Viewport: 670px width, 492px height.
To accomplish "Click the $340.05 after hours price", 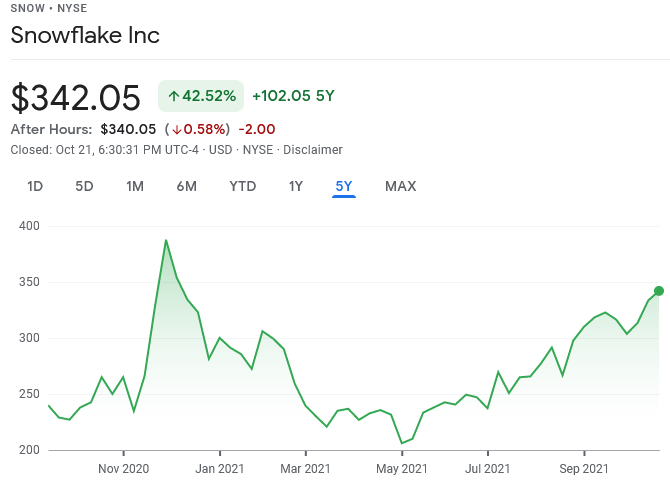I will tap(128, 129).
